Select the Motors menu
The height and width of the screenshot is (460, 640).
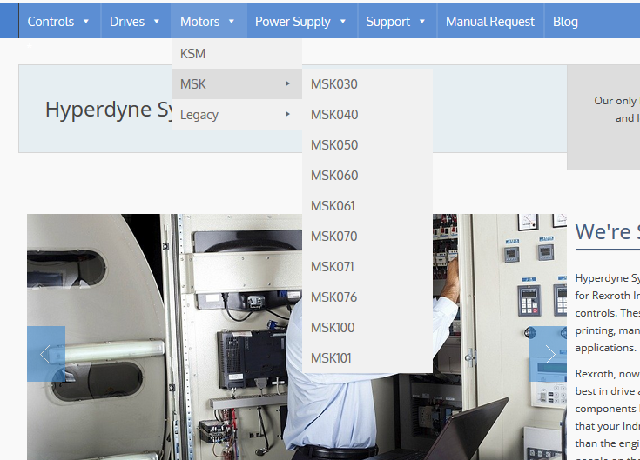[209, 21]
